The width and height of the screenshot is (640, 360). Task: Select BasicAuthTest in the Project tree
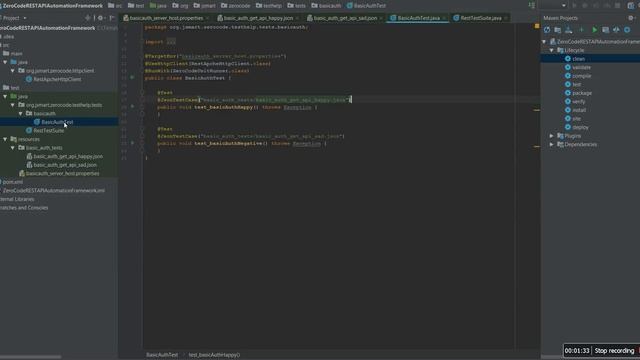(x=57, y=122)
